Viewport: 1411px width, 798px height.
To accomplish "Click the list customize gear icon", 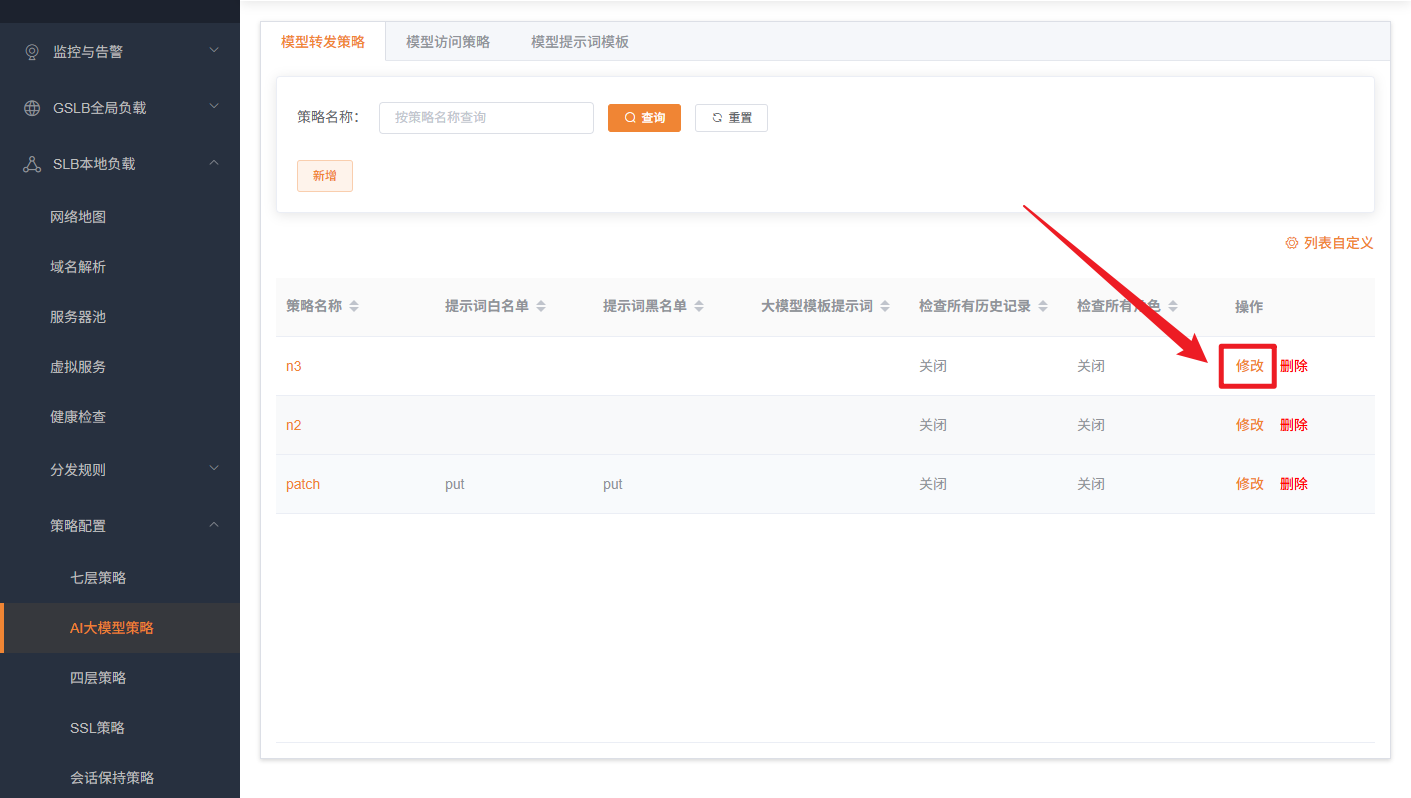I will (1291, 243).
